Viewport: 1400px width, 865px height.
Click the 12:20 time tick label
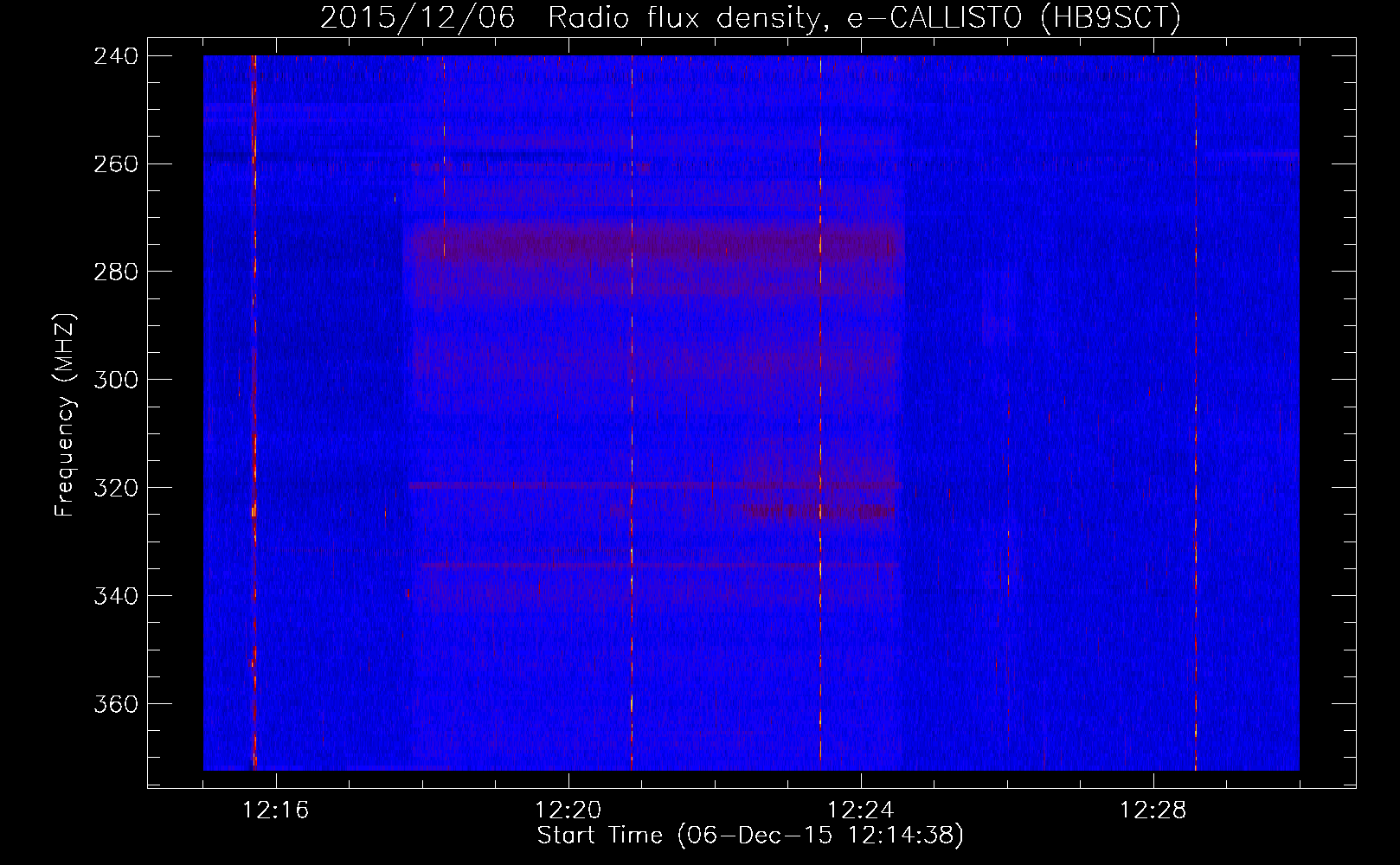568,811
